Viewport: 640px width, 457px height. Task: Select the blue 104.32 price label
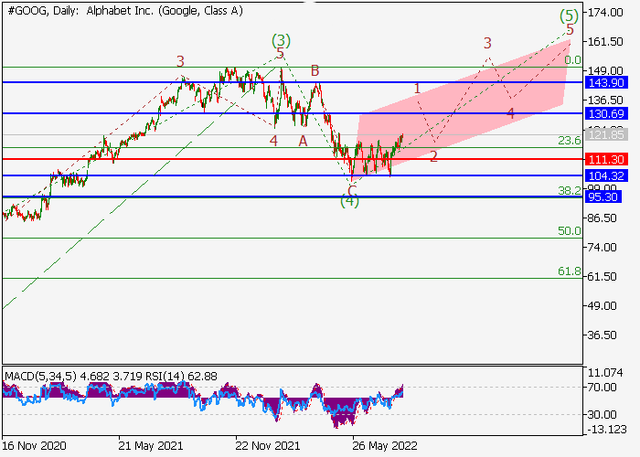[x=607, y=176]
